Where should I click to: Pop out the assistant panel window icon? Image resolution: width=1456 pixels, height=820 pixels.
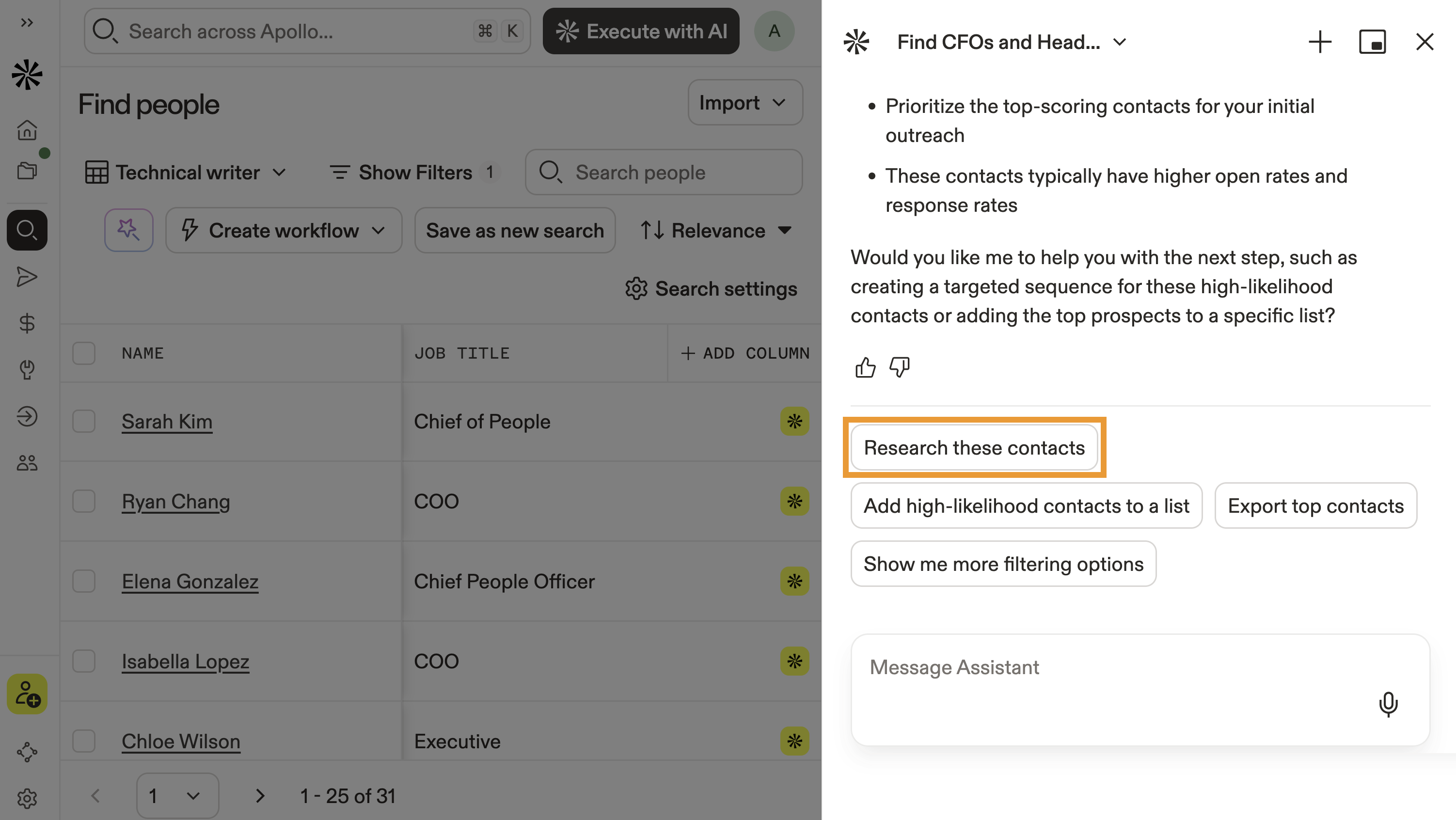pos(1372,42)
